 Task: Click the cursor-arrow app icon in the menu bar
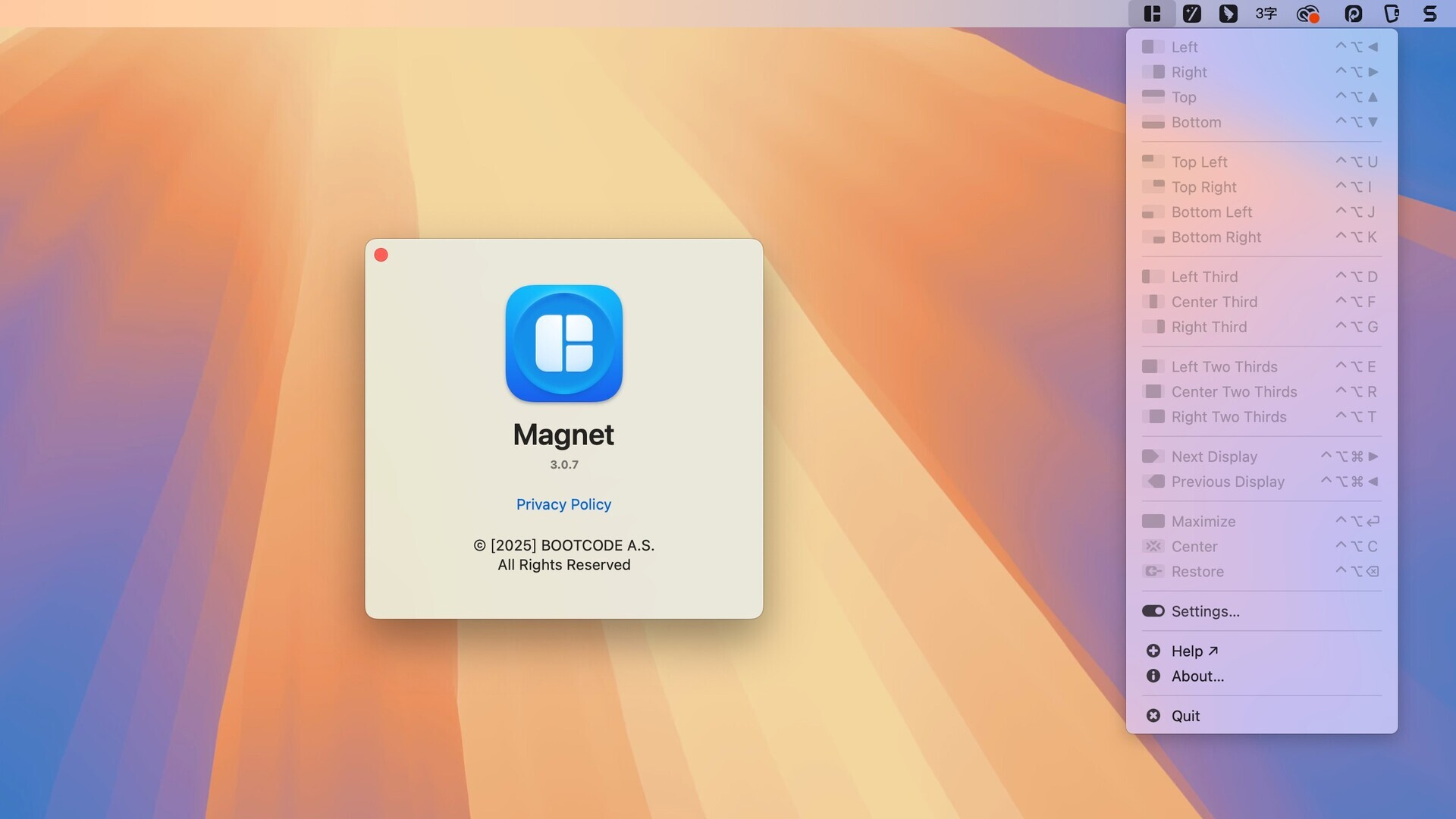pos(1228,14)
